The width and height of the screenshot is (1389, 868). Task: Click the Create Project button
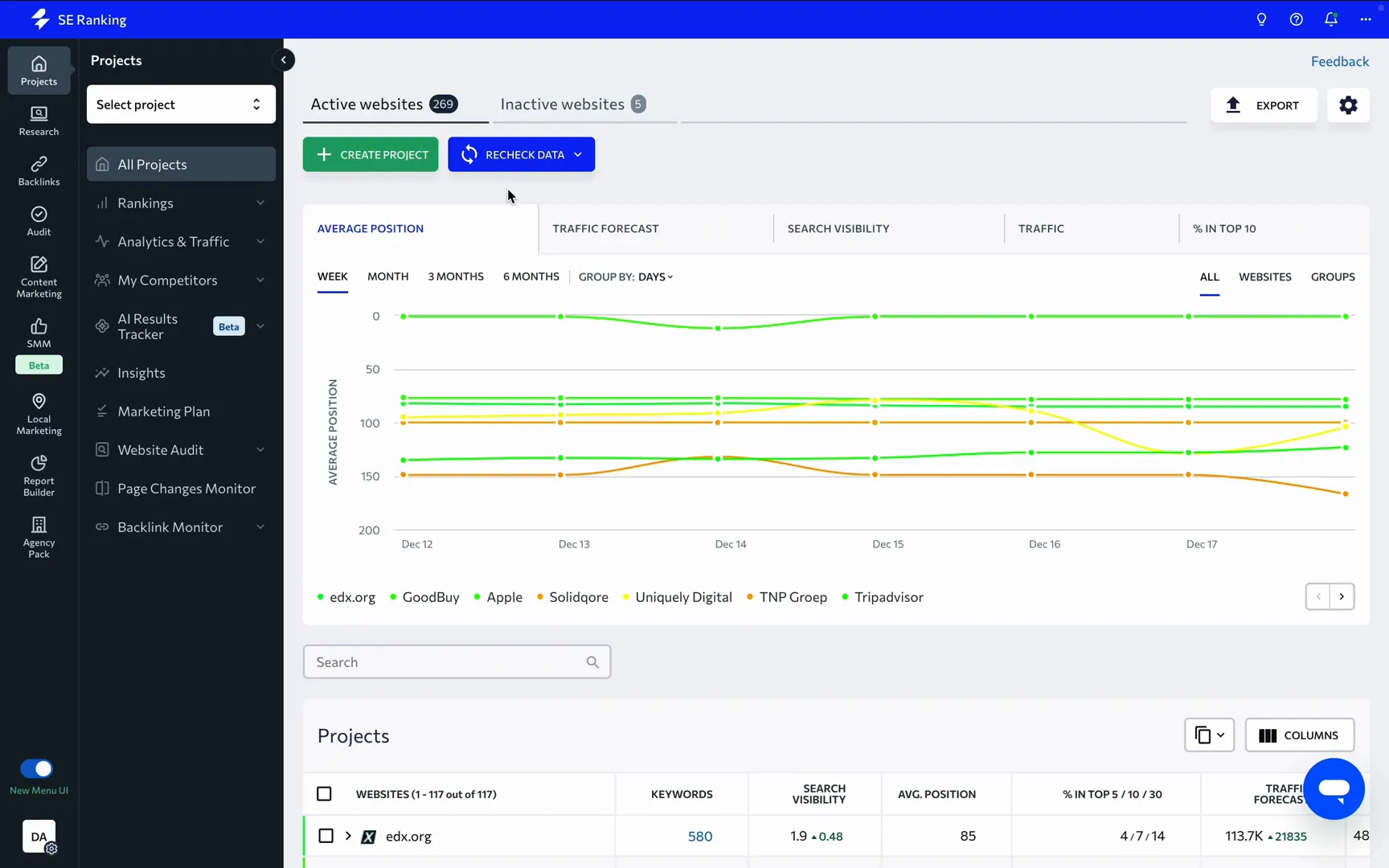pos(371,154)
